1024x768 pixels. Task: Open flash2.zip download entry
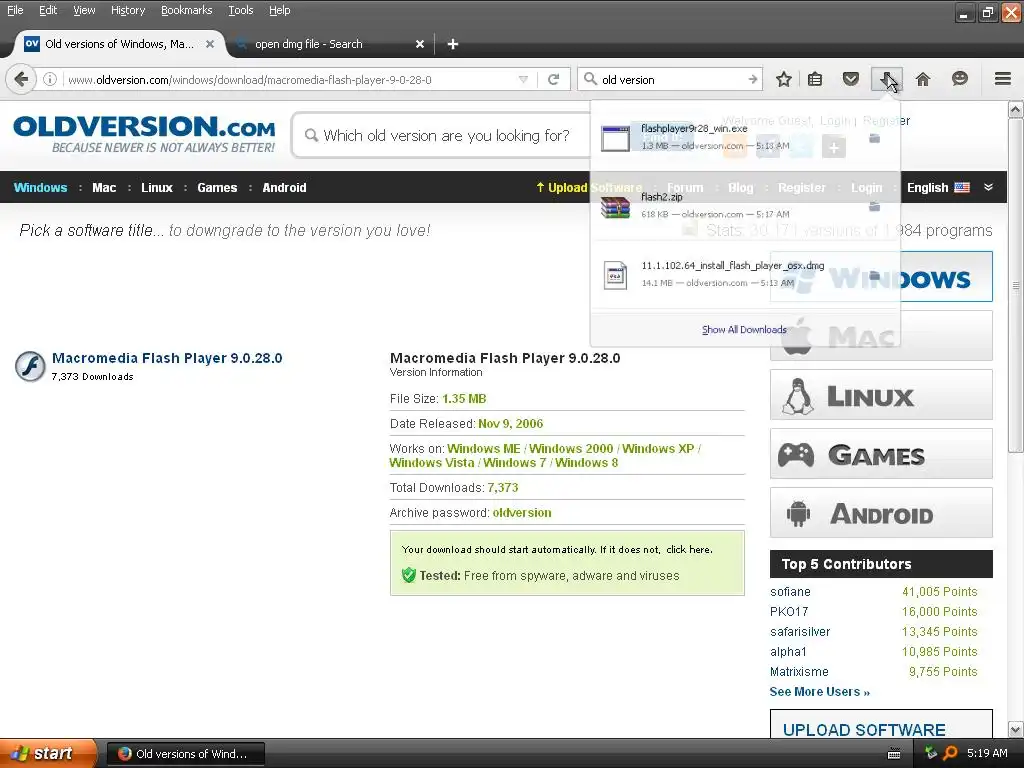pyautogui.click(x=725, y=206)
